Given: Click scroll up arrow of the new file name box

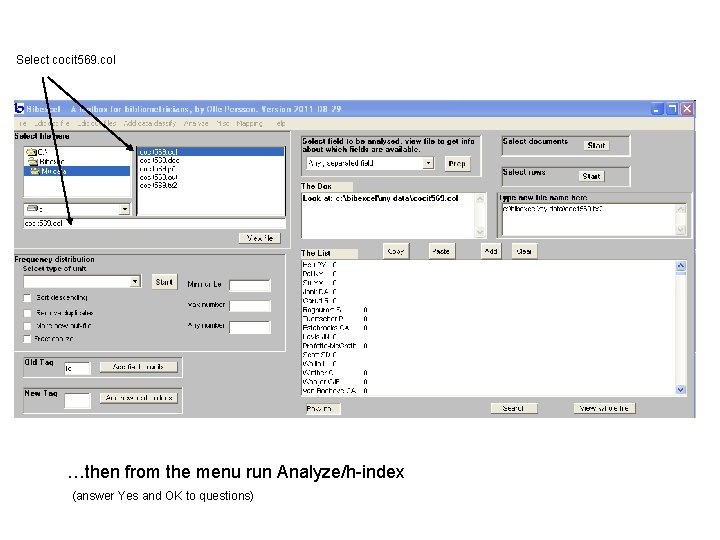Looking at the screenshot, I should [x=681, y=209].
